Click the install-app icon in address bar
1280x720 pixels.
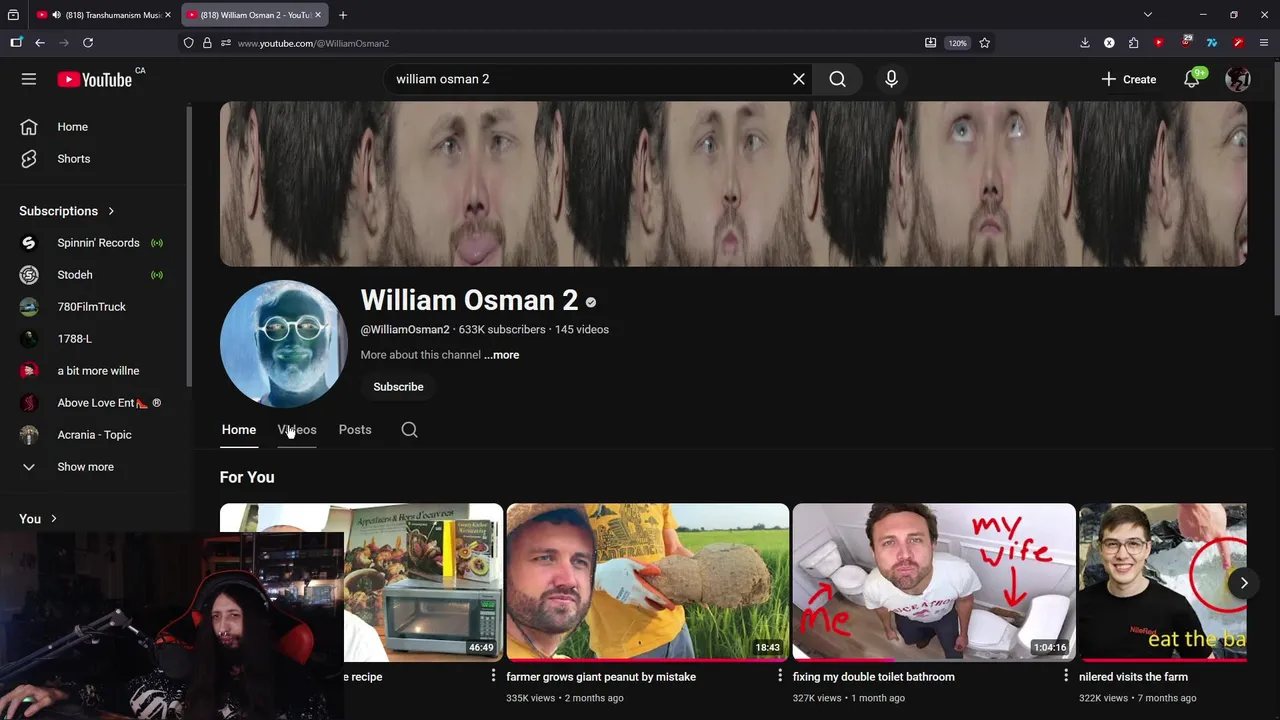[931, 43]
